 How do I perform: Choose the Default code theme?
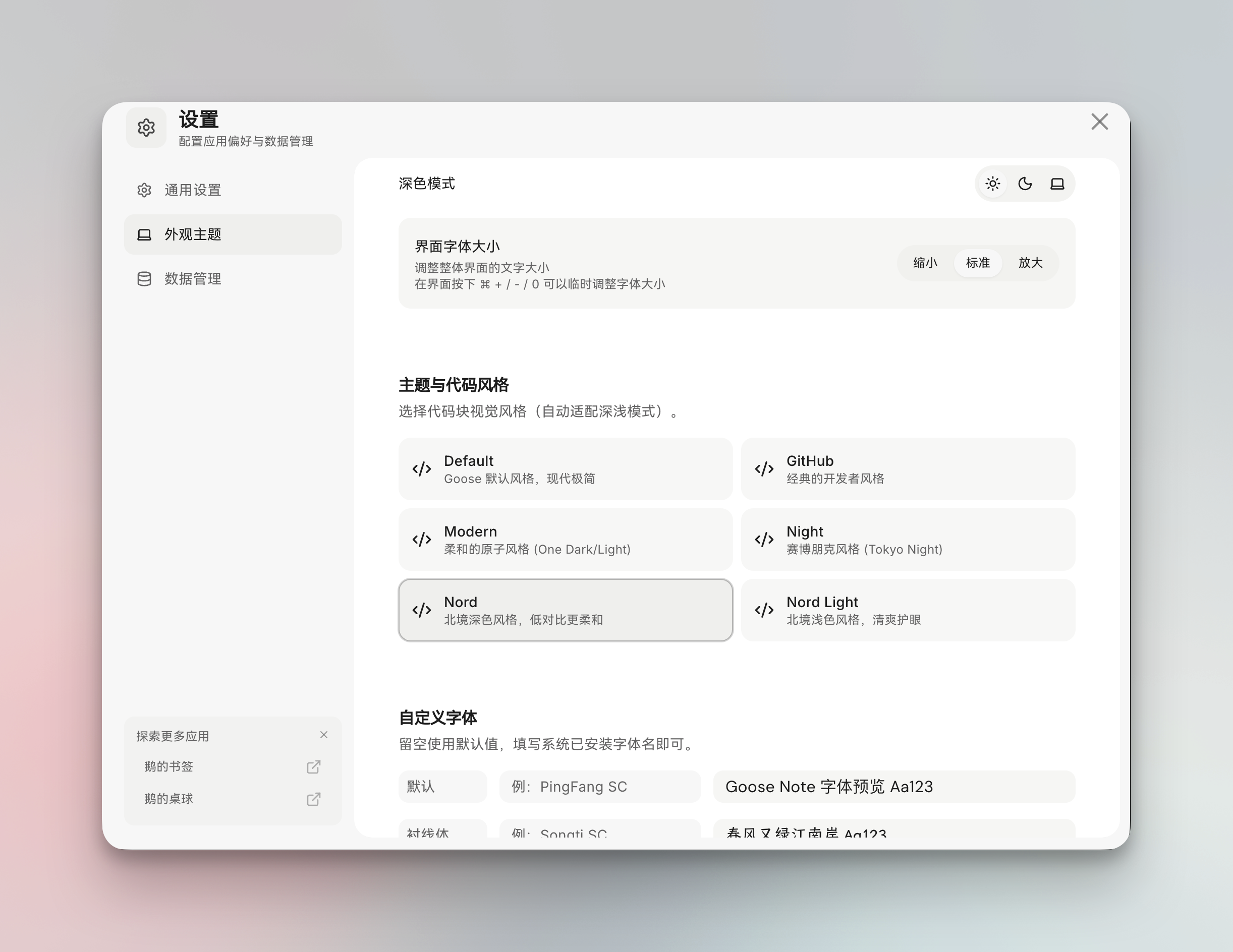click(x=565, y=469)
